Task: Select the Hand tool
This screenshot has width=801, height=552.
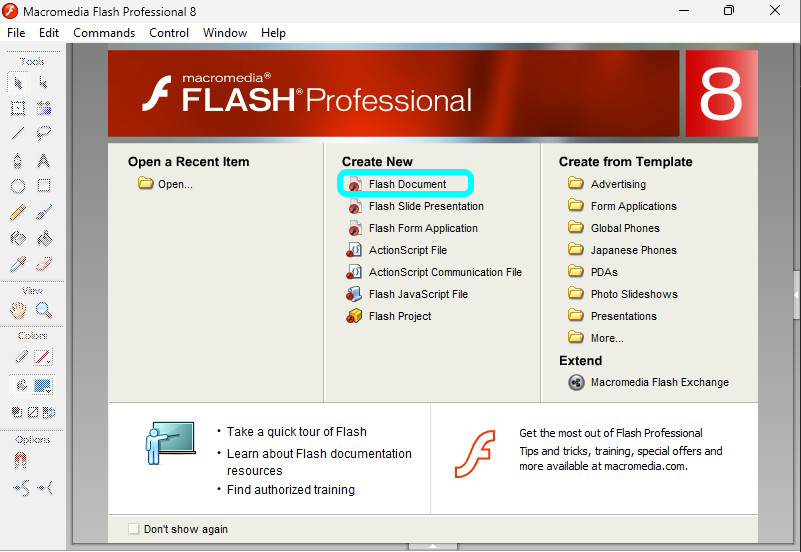Action: 18,310
